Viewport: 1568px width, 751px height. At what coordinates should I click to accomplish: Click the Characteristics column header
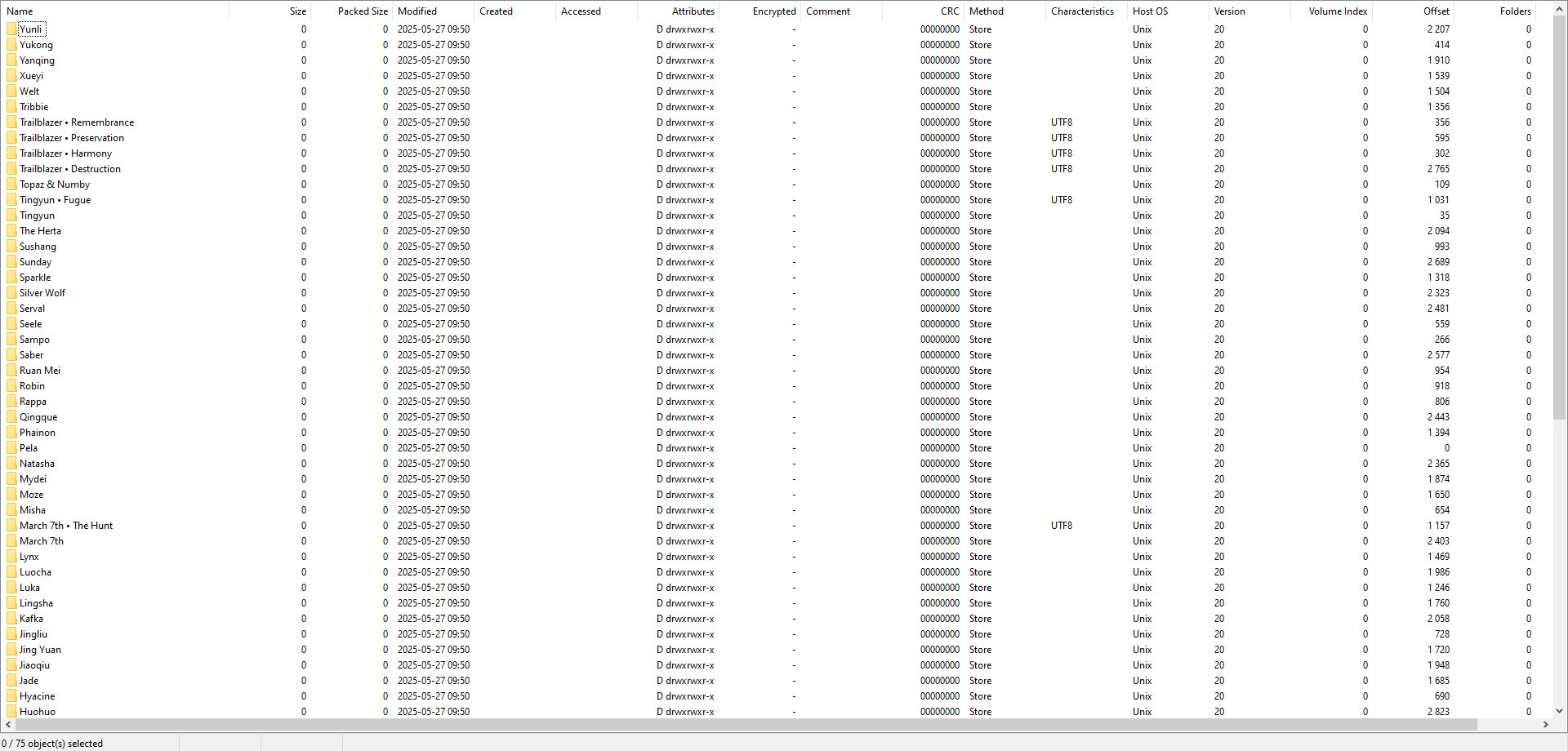pyautogui.click(x=1085, y=11)
